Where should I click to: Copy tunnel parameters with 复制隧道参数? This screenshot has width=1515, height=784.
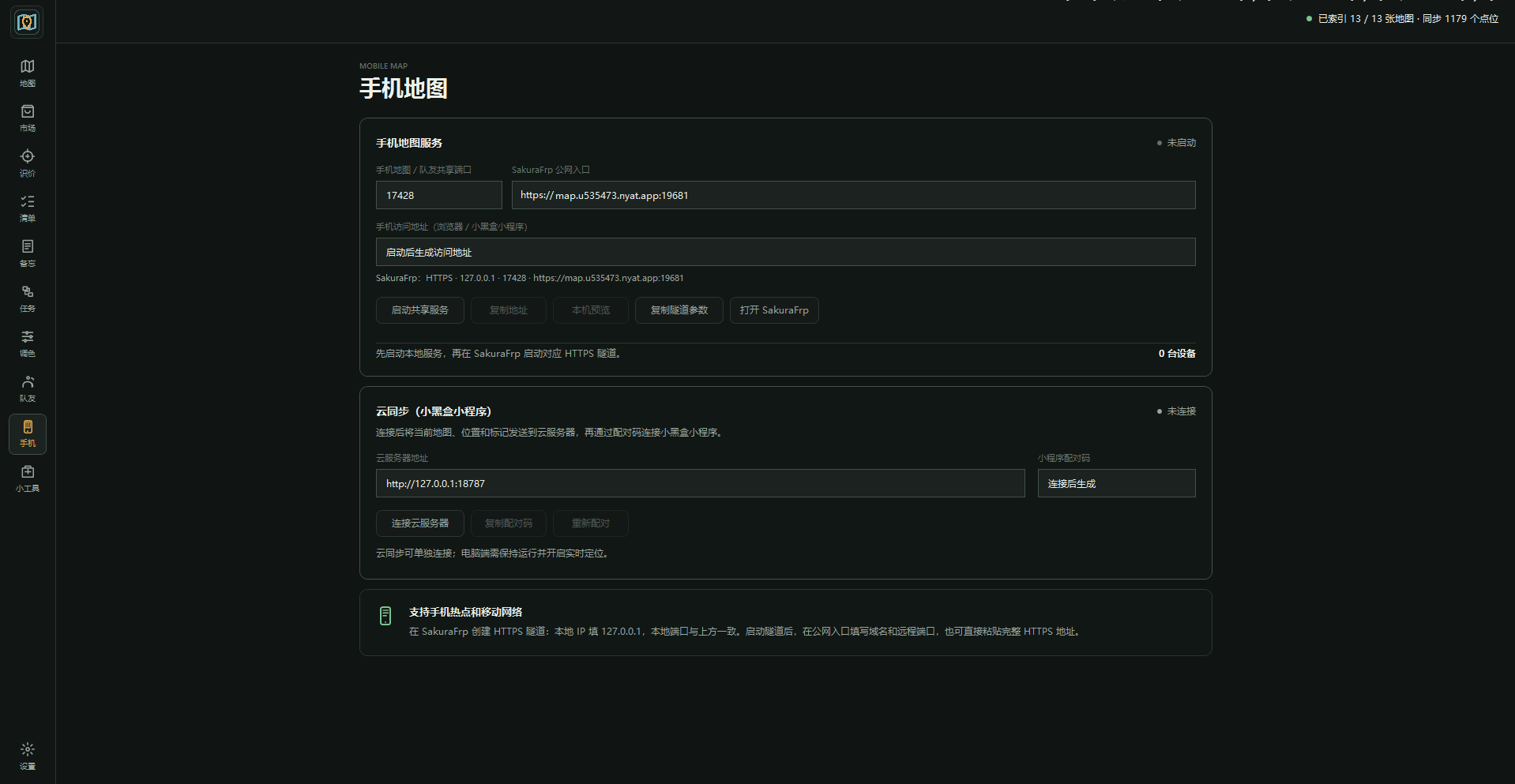pyautogui.click(x=679, y=310)
